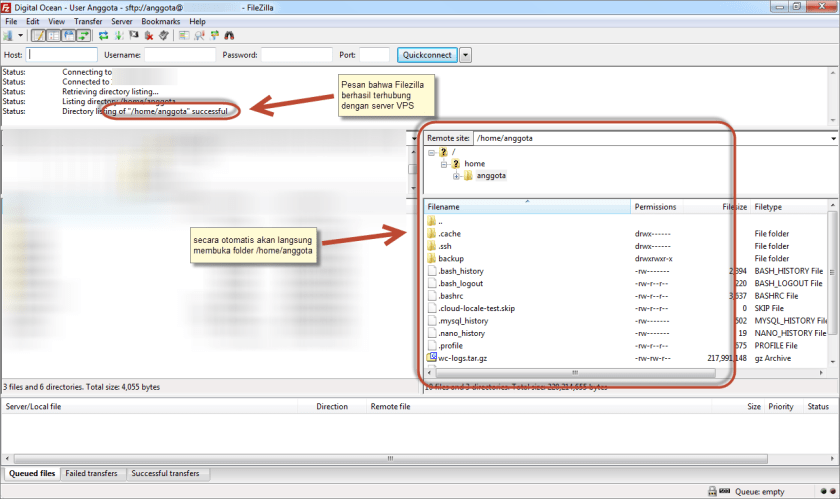840x499 pixels.
Task: Select the .bash_history file icon
Action: click(x=432, y=271)
